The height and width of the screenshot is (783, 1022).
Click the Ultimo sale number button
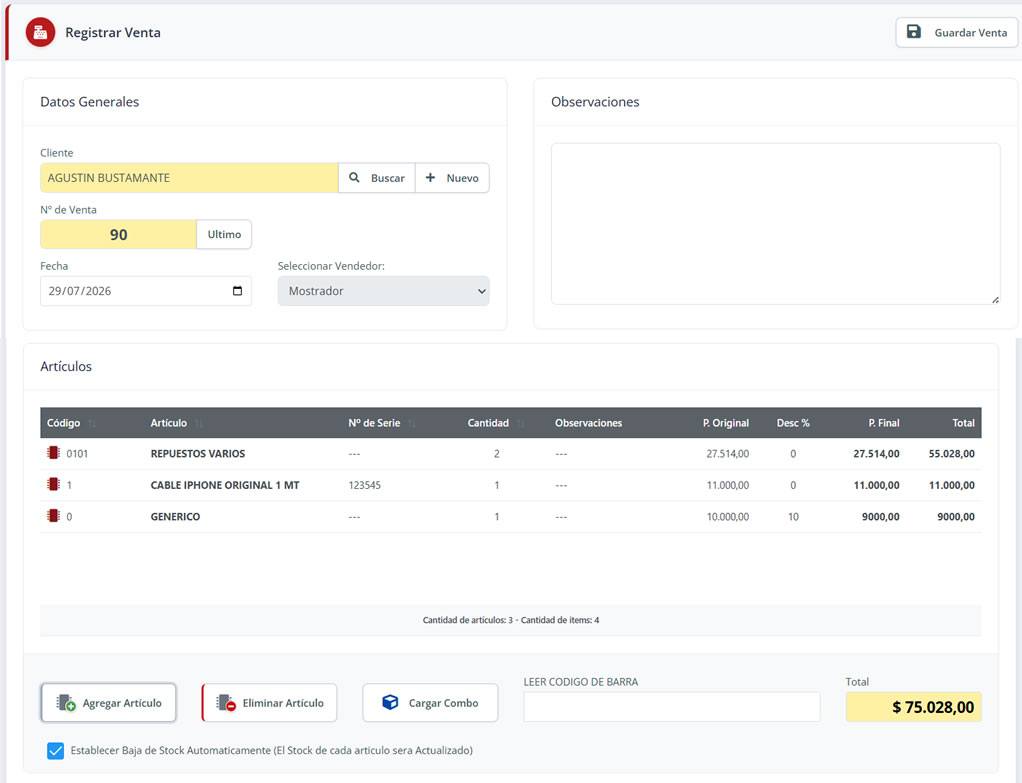224,234
